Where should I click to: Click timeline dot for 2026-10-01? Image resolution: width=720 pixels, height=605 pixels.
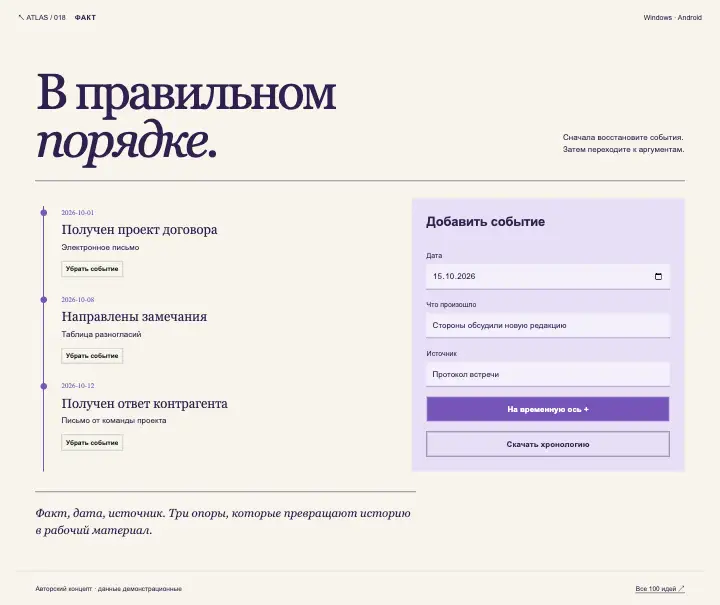pyautogui.click(x=44, y=213)
